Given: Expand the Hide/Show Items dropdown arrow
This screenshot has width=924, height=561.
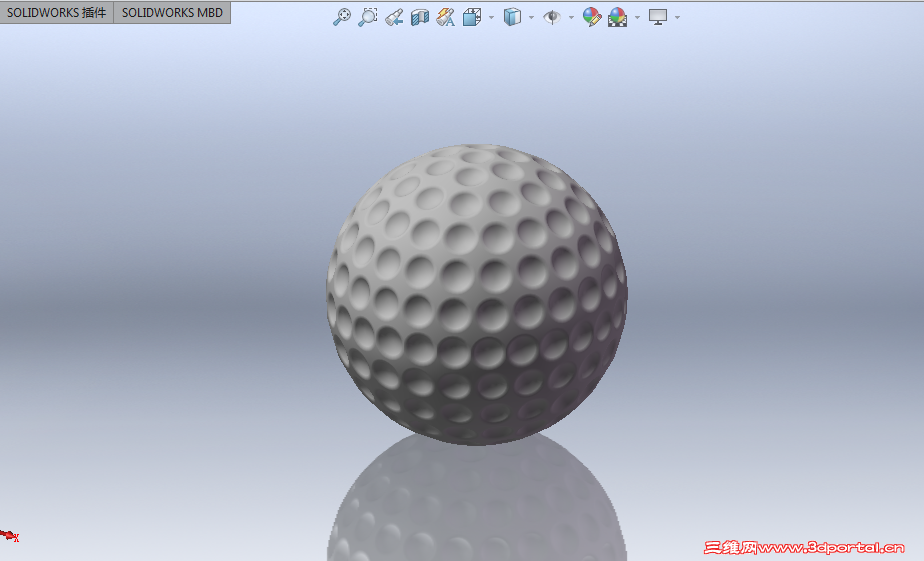Looking at the screenshot, I should pos(572,18).
